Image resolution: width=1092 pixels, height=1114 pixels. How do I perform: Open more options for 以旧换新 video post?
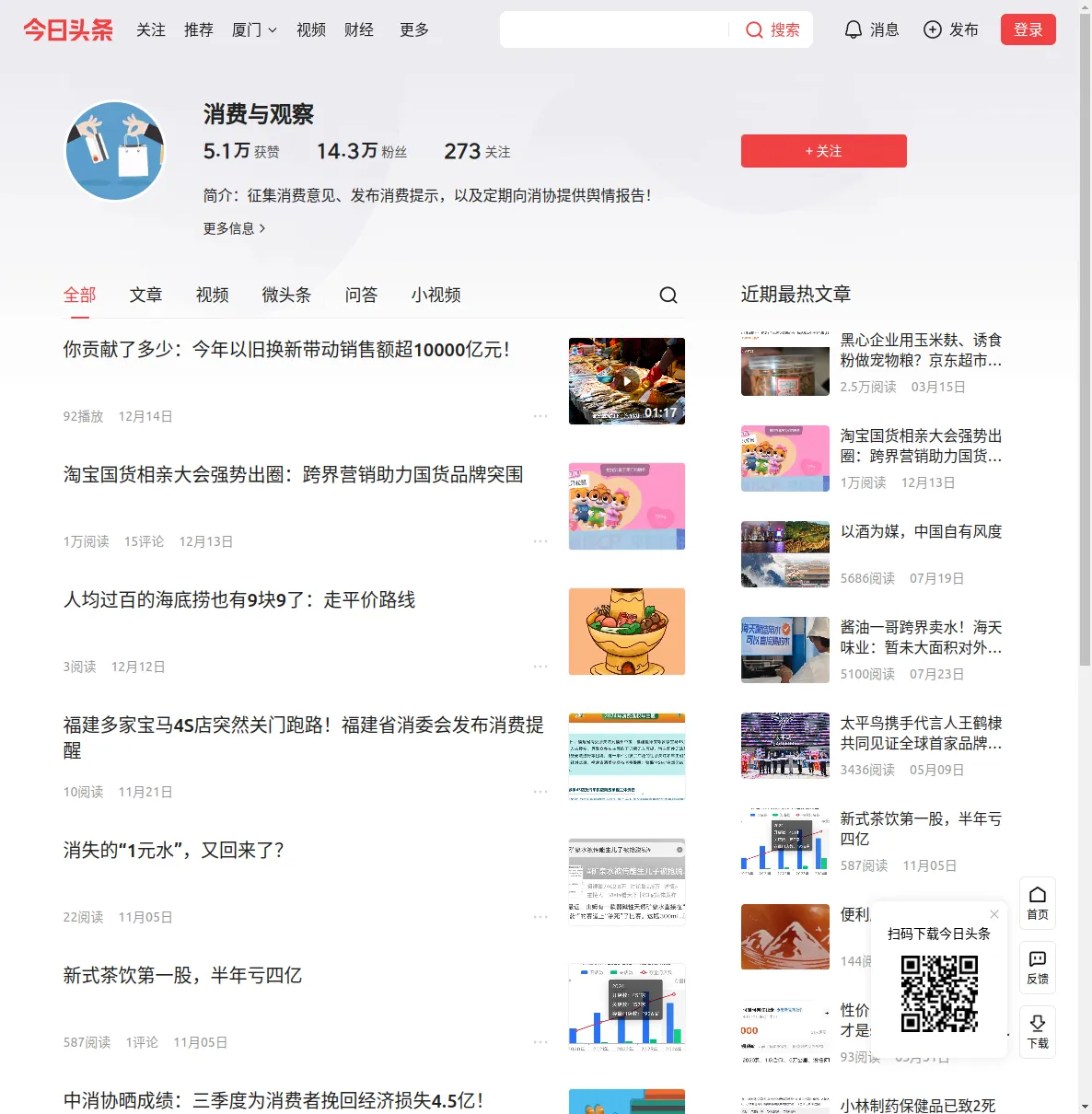540,416
